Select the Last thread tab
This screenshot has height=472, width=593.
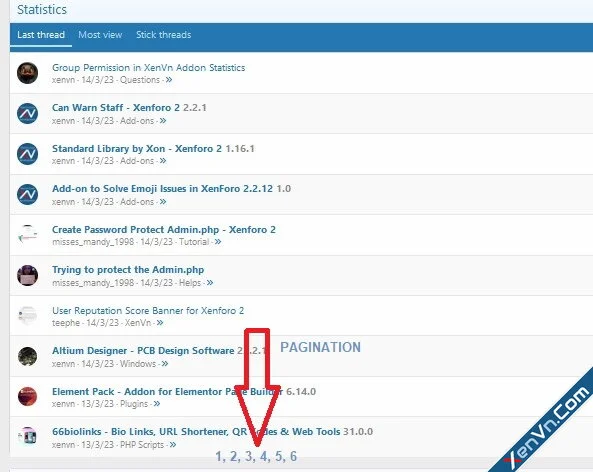tap(41, 35)
